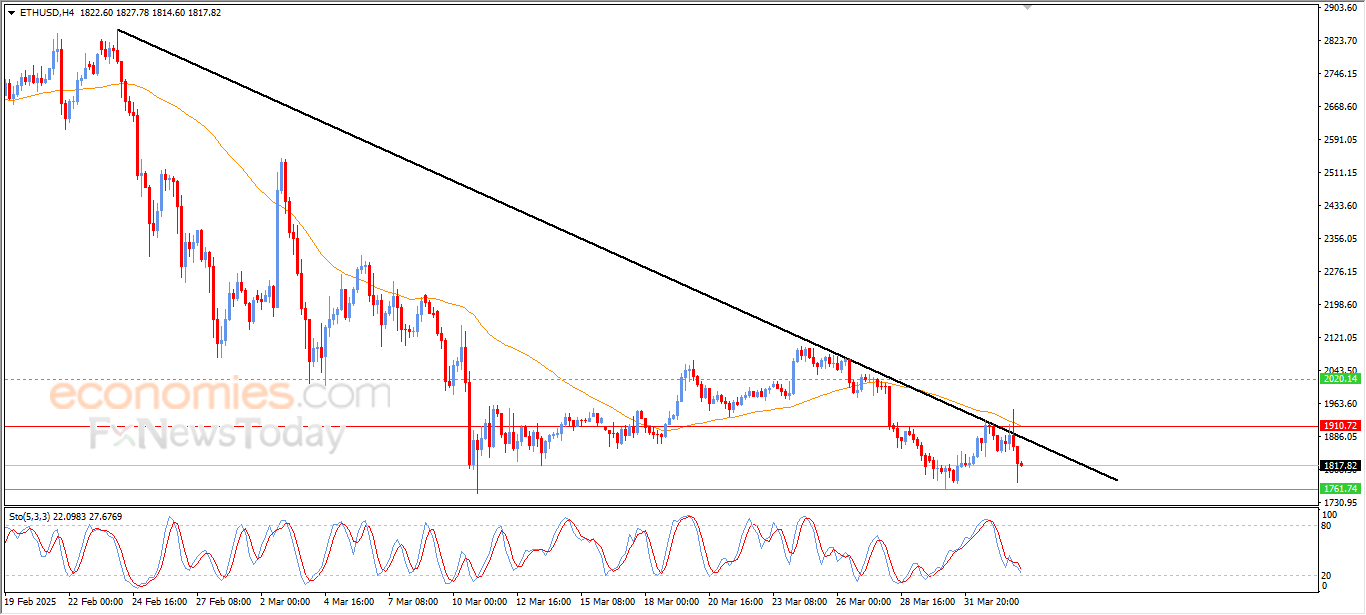This screenshot has height=615, width=1366.
Task: Click the 24 Feb 16:00 time label
Action: pos(160,602)
